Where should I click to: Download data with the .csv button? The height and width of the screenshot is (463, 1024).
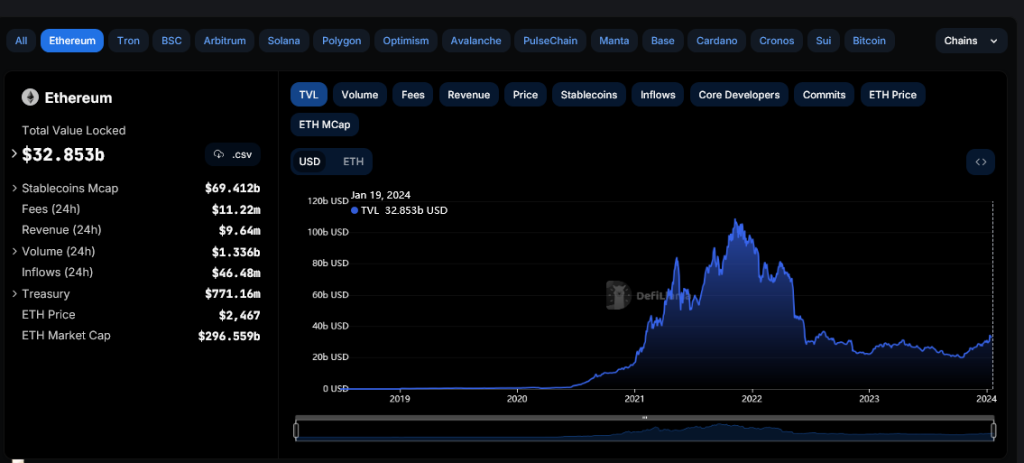[x=233, y=155]
